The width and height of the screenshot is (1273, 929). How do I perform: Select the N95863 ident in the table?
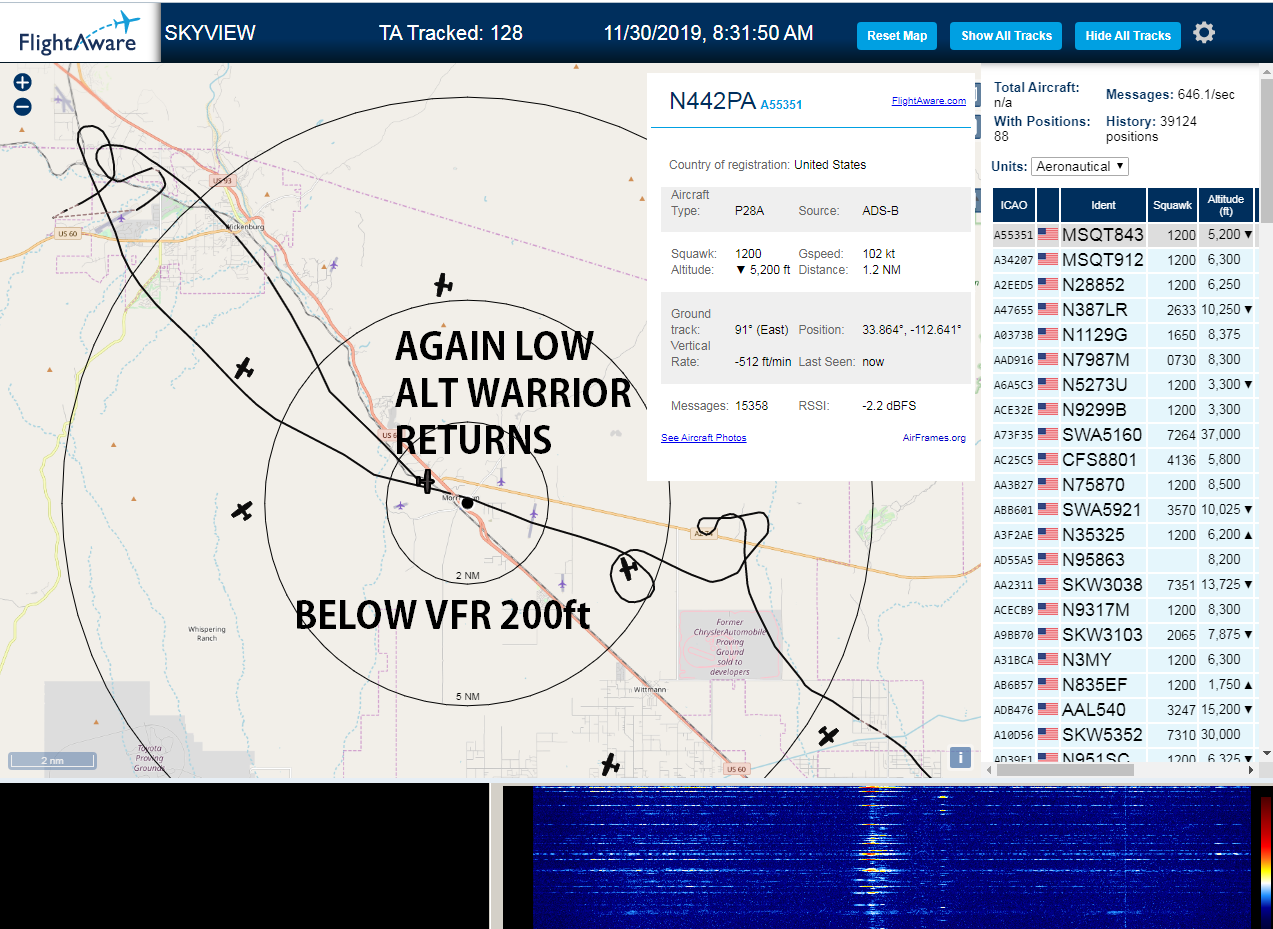click(x=1093, y=560)
